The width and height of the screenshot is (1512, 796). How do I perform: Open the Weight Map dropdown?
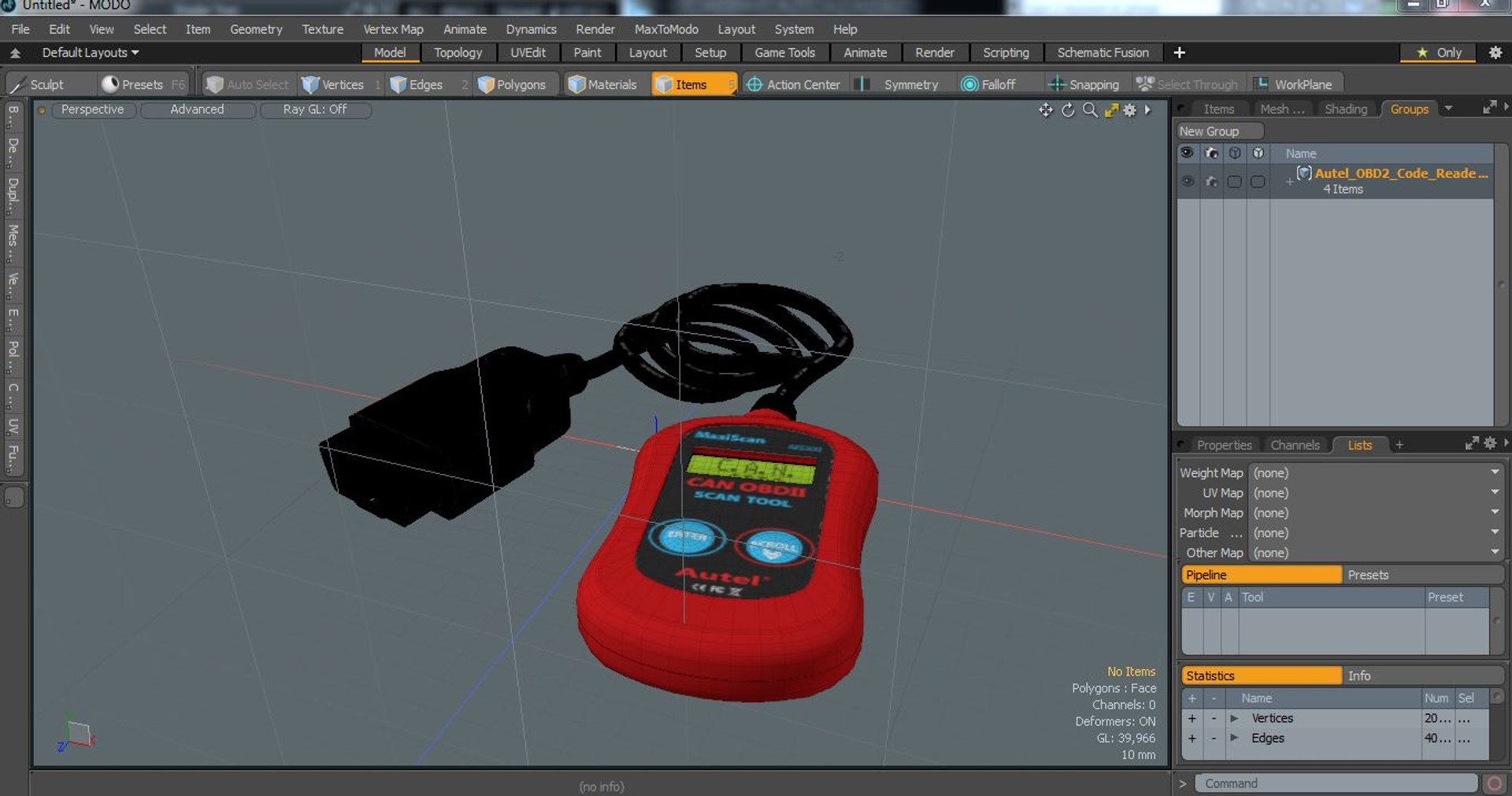pyautogui.click(x=1377, y=472)
